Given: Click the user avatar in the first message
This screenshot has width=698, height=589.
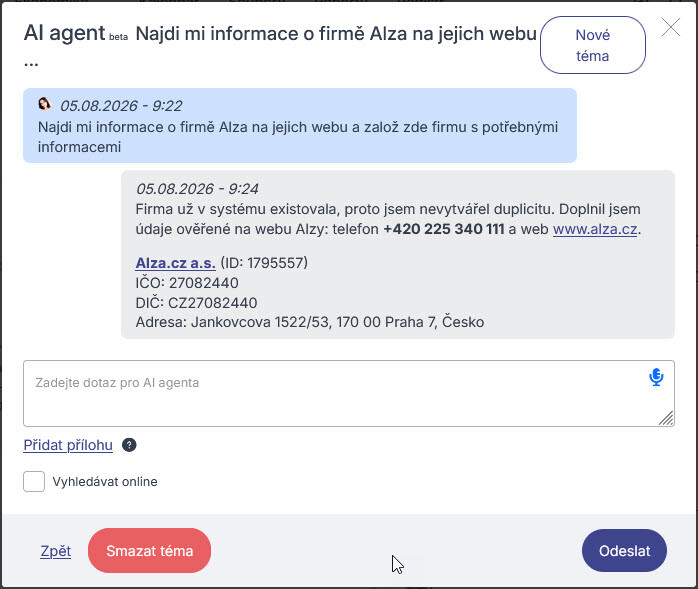Looking at the screenshot, I should pyautogui.click(x=44, y=104).
